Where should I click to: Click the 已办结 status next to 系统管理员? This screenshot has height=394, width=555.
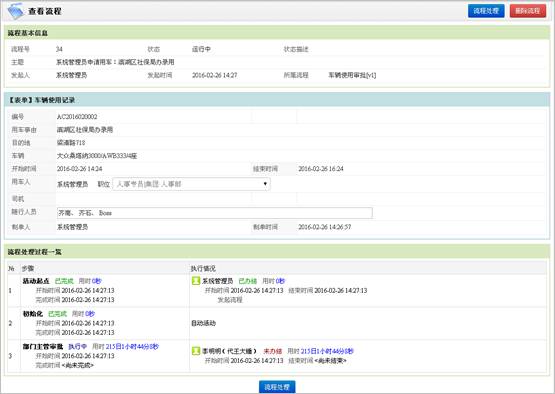click(248, 281)
